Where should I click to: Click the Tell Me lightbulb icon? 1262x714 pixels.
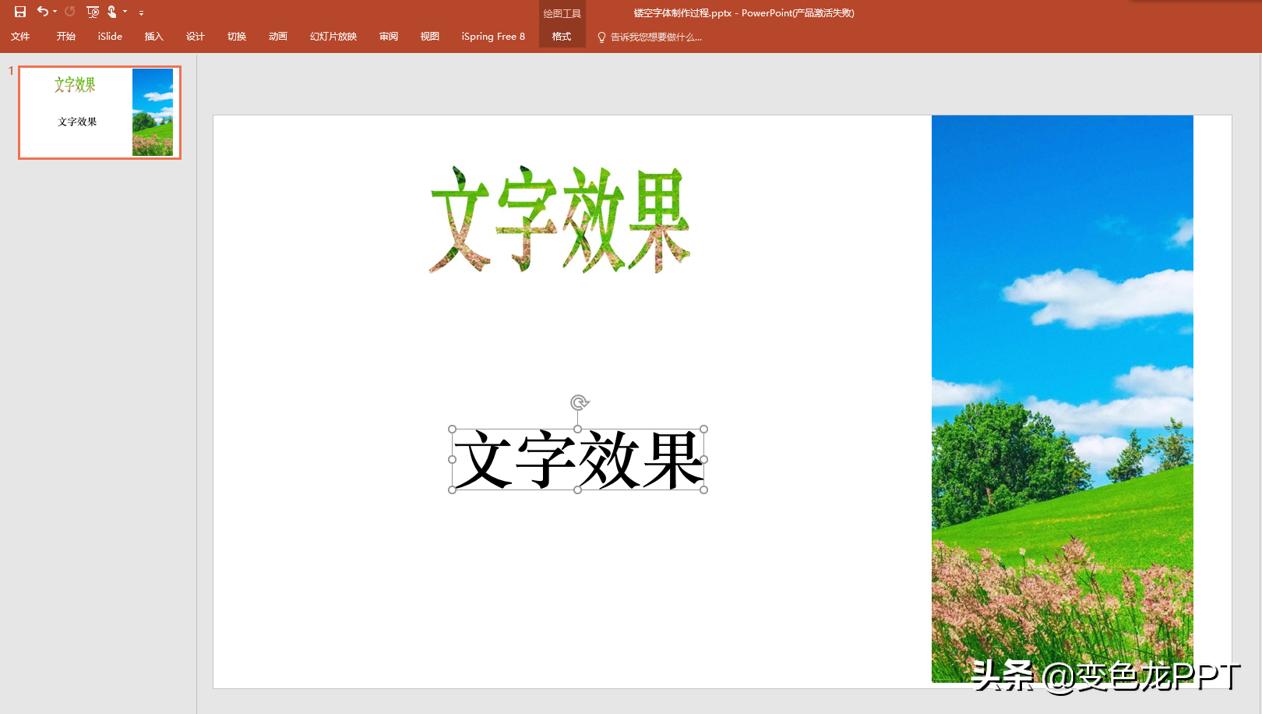[600, 37]
